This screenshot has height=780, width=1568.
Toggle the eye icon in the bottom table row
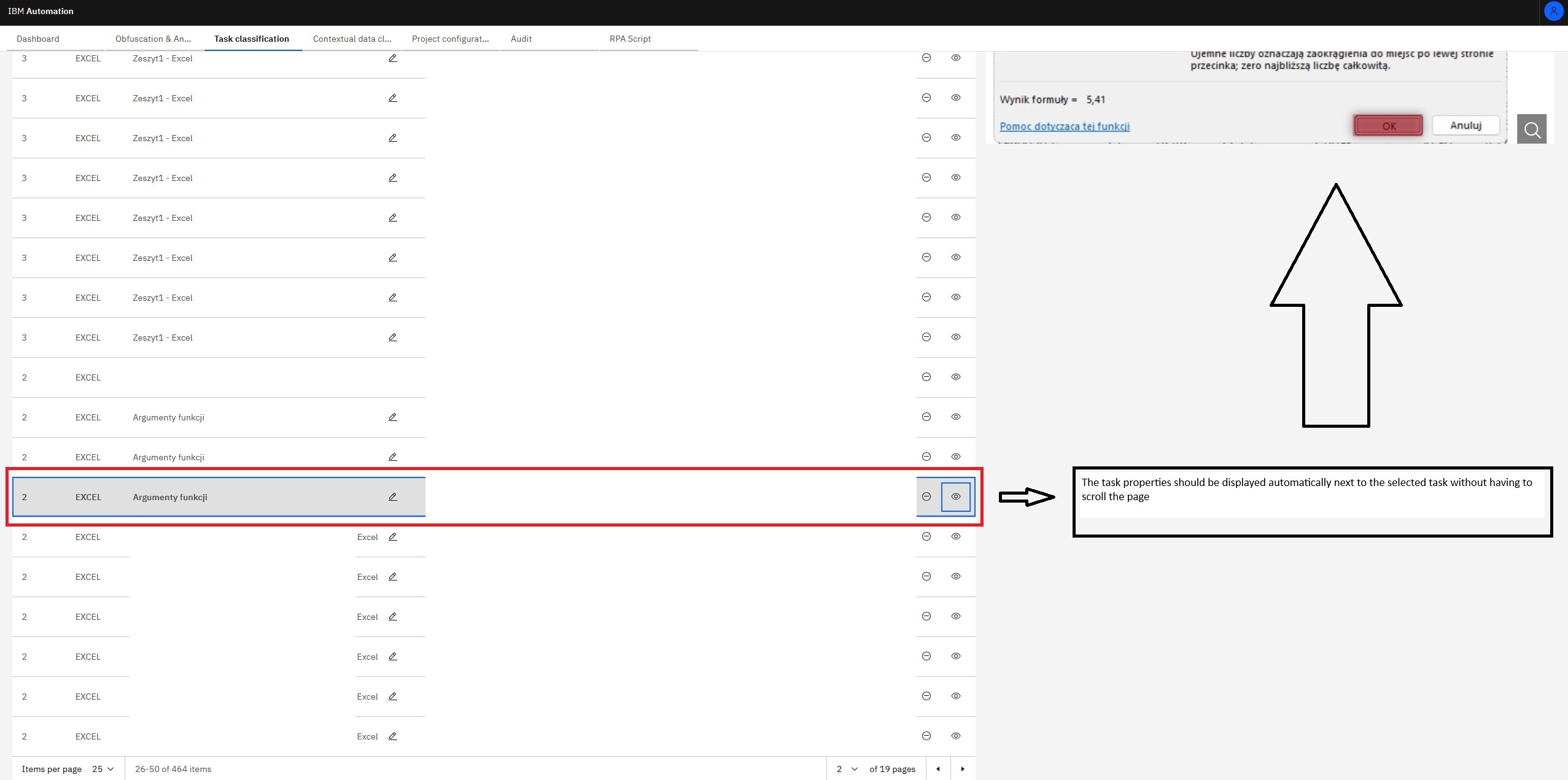956,736
